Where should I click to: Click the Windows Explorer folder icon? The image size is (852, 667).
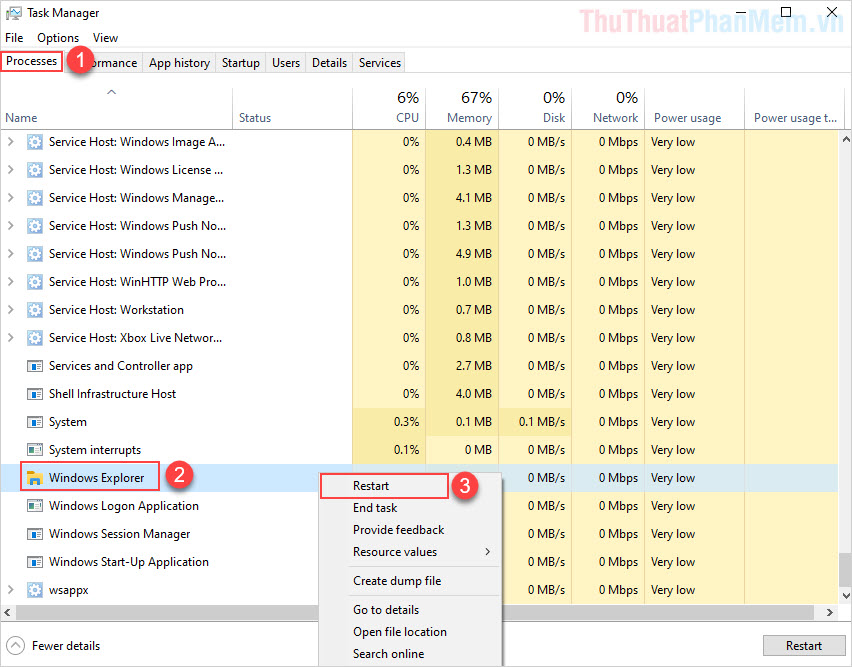tap(34, 478)
